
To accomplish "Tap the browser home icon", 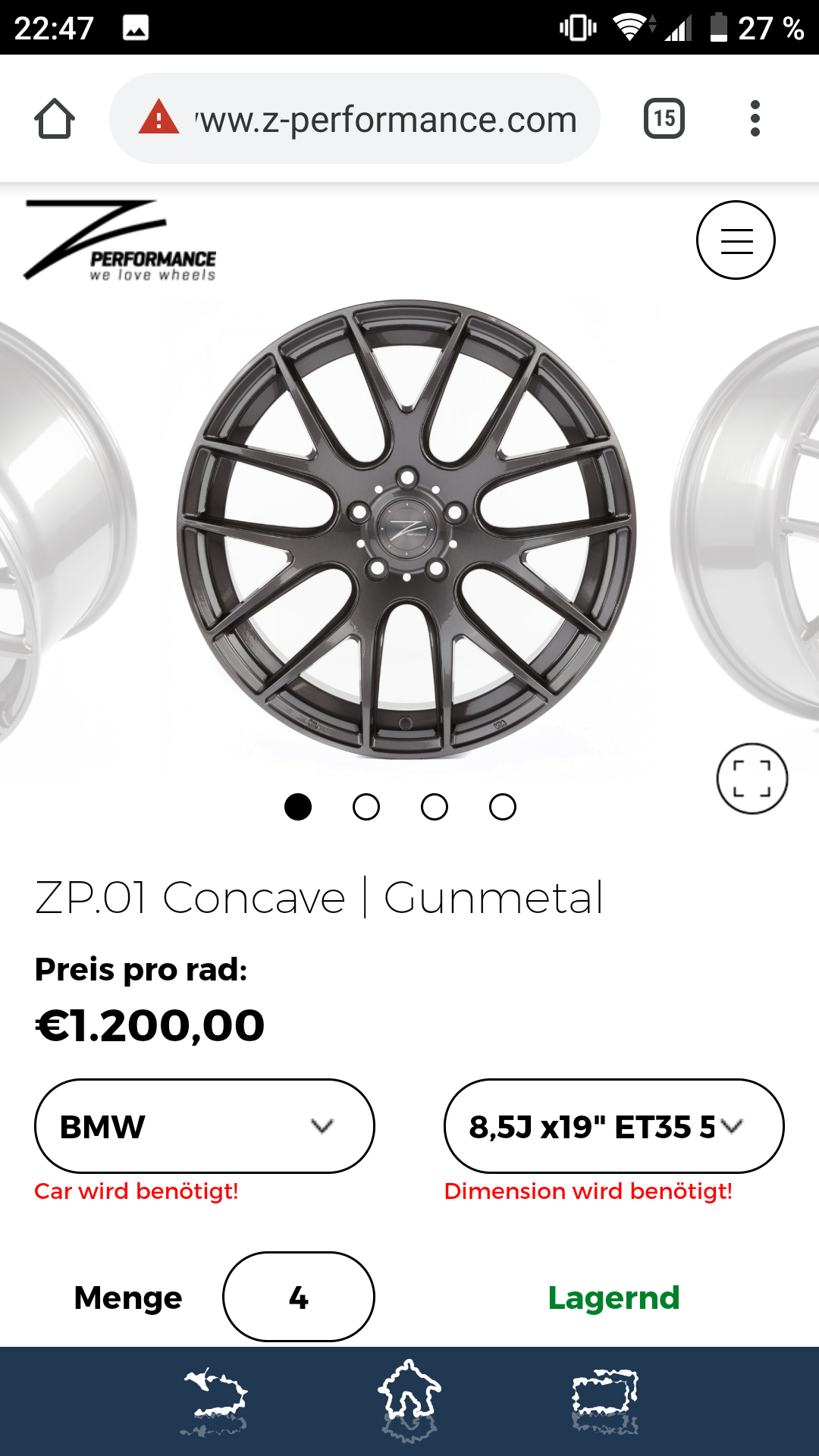I will coord(55,119).
